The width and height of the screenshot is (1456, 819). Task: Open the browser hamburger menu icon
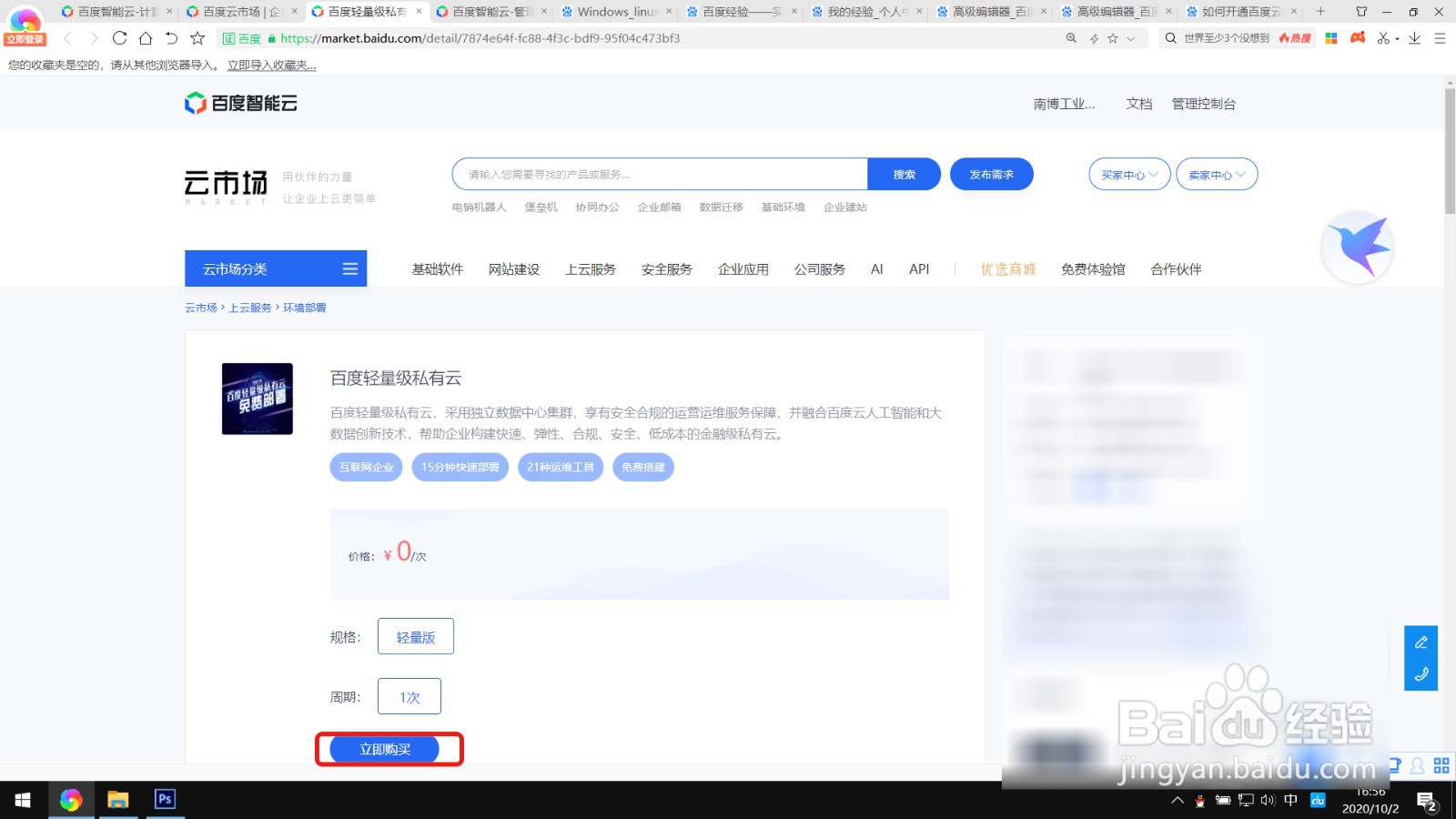point(1440,38)
